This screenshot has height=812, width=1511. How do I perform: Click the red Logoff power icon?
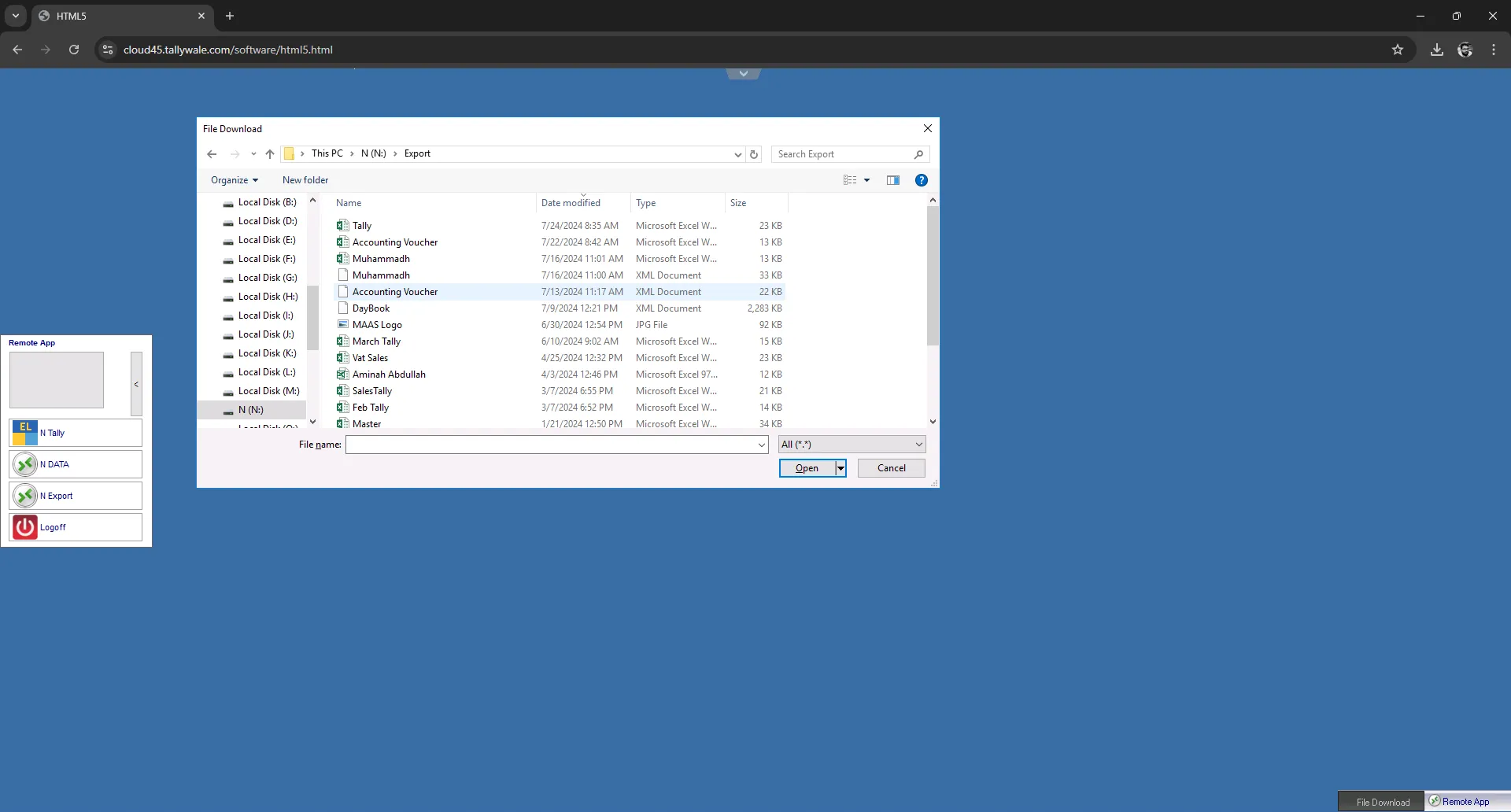[25, 527]
